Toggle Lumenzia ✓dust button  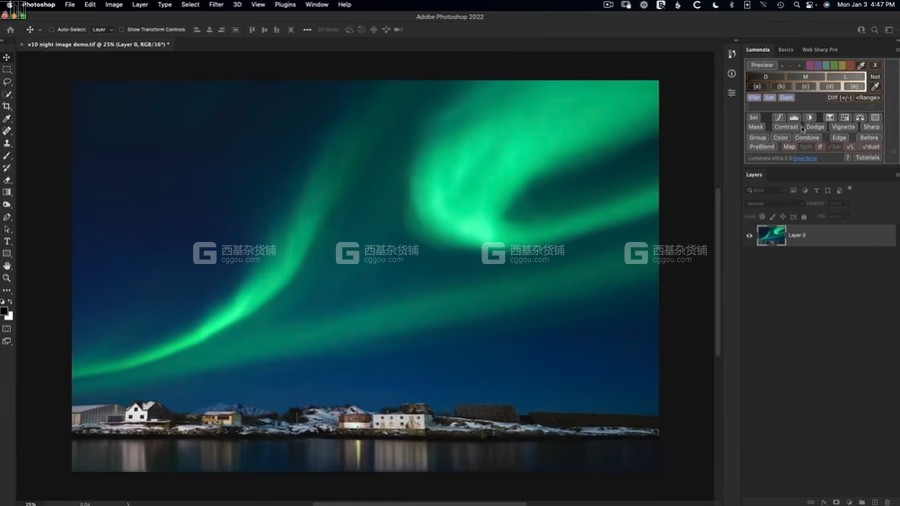pyautogui.click(x=871, y=147)
